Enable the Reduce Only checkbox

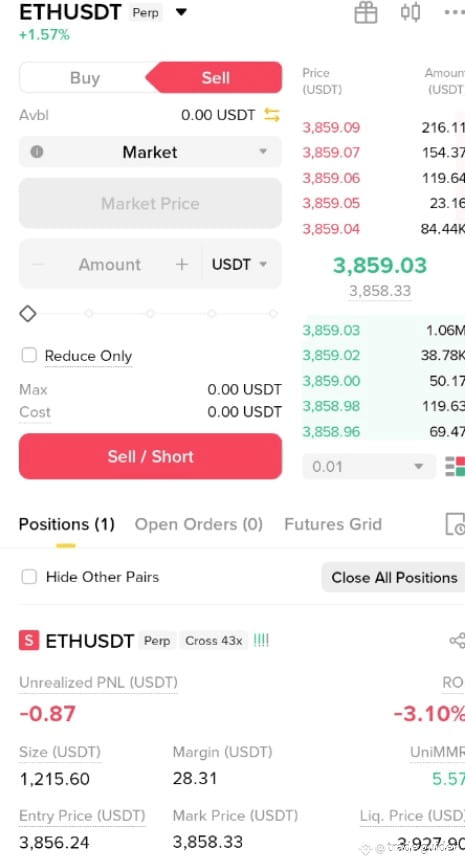point(29,355)
